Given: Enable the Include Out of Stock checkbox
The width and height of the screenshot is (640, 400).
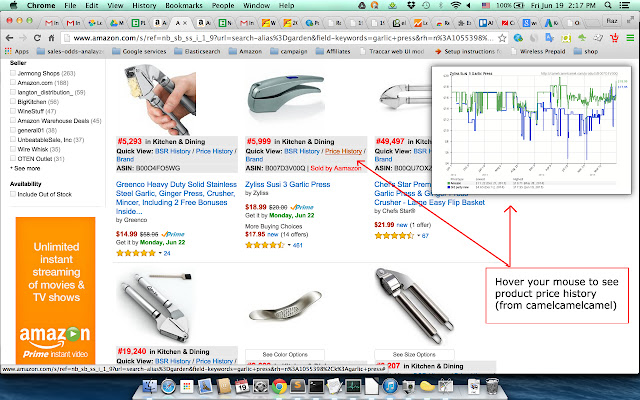Looking at the screenshot, I should tap(13, 194).
